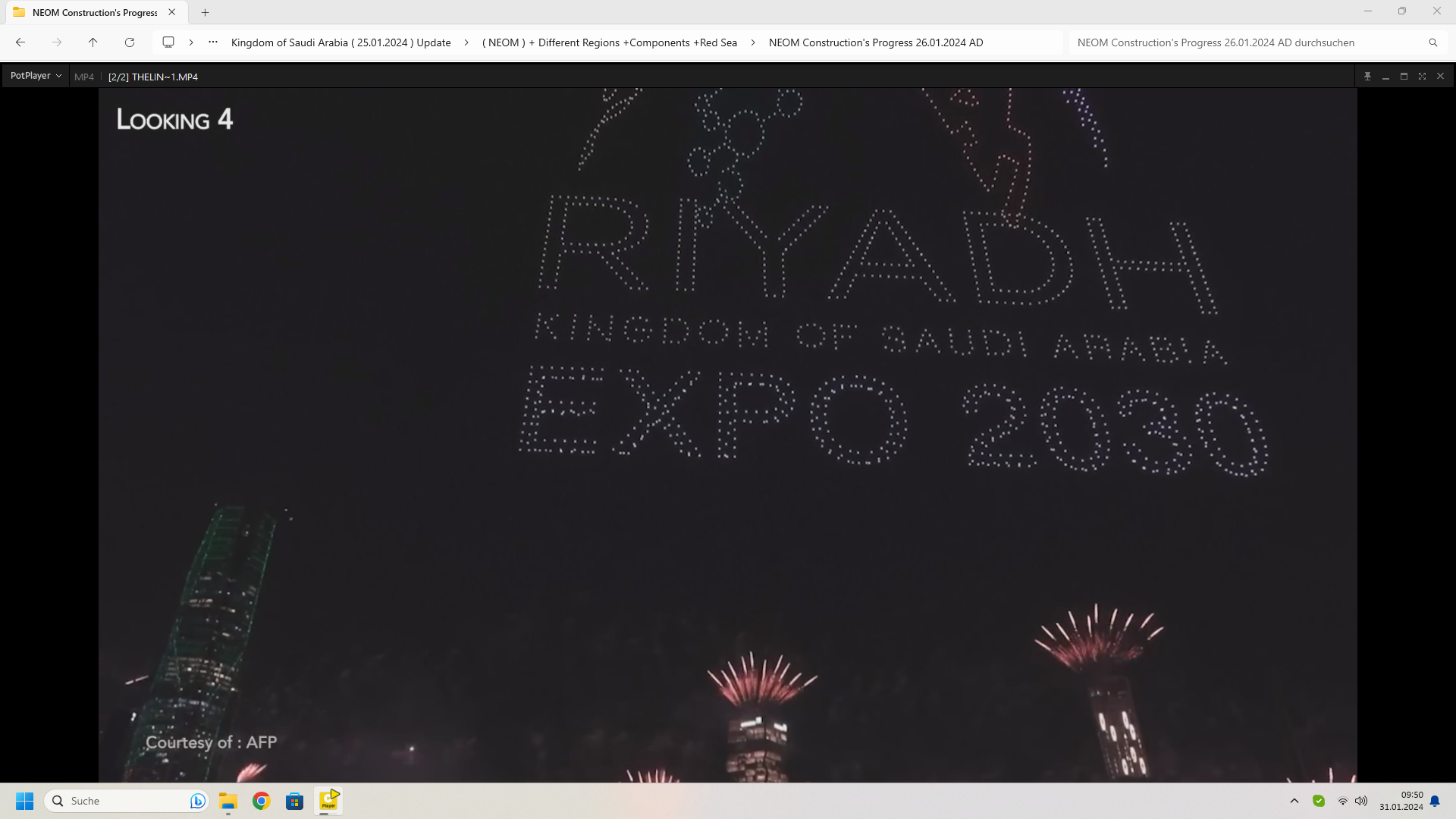Open File Explorer from the taskbar
The width and height of the screenshot is (1456, 819).
[228, 801]
